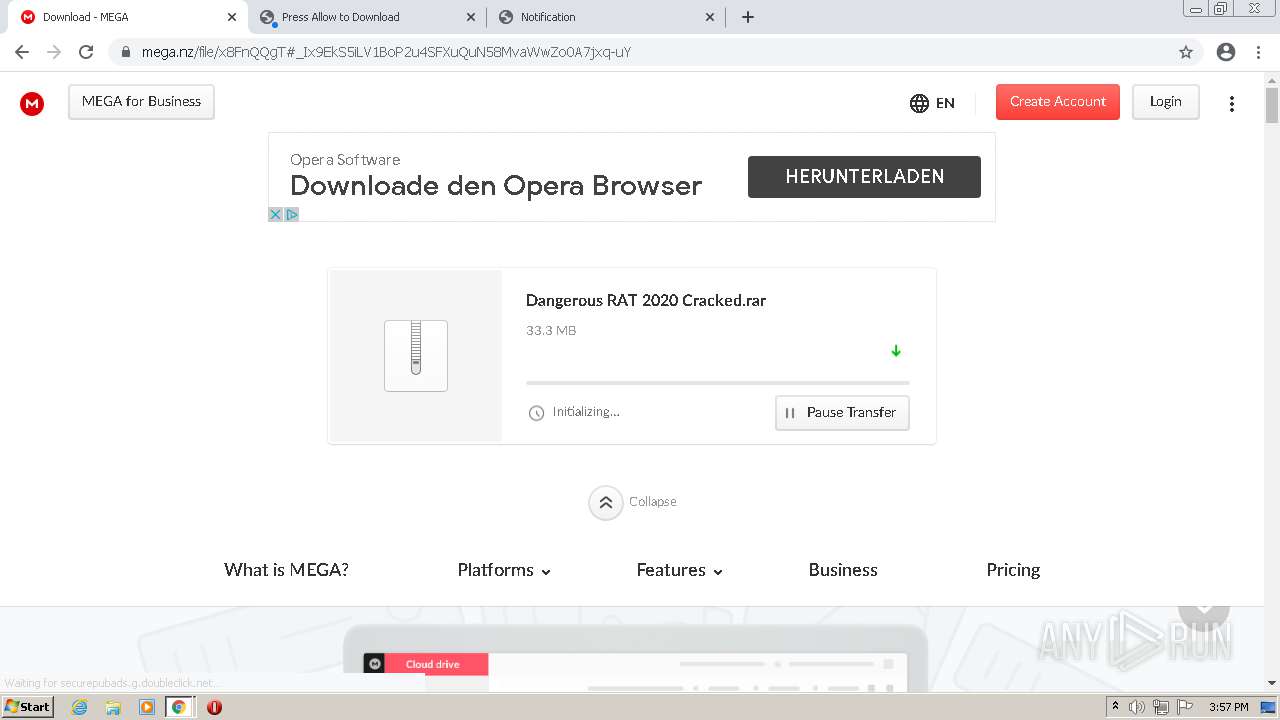Click the Pause Transfer button

(x=842, y=413)
